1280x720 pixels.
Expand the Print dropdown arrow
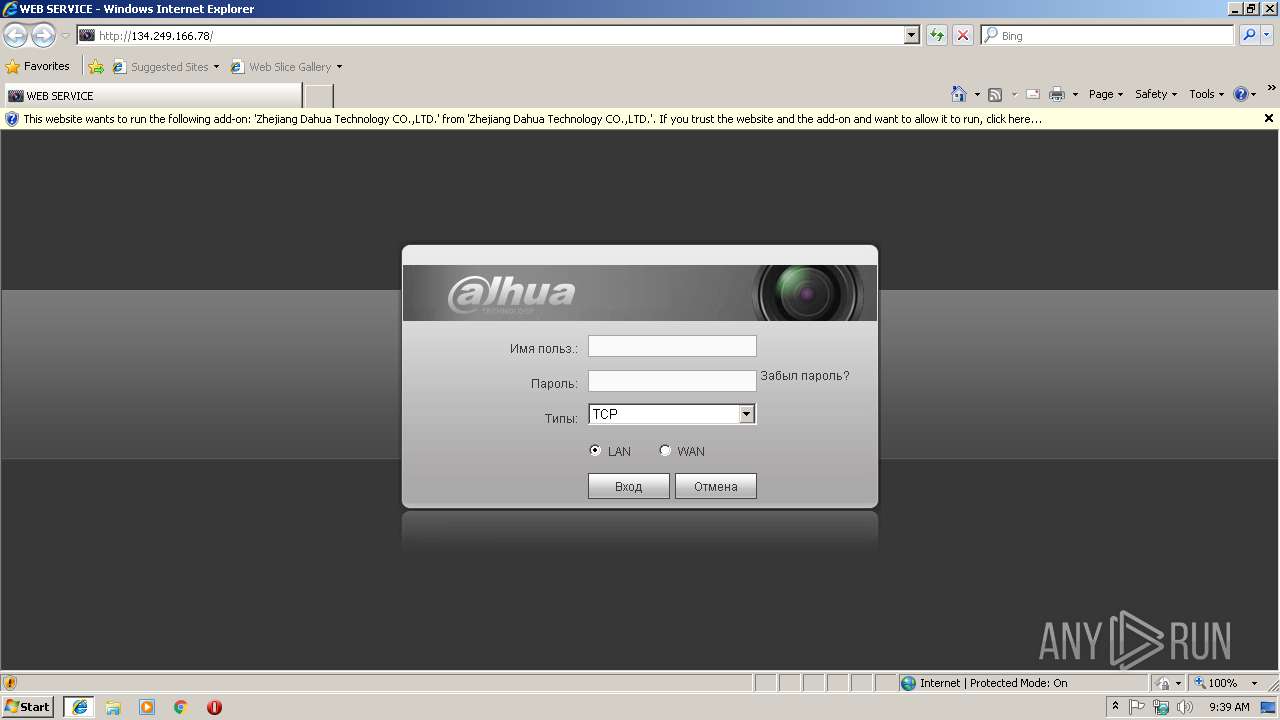click(x=1075, y=94)
